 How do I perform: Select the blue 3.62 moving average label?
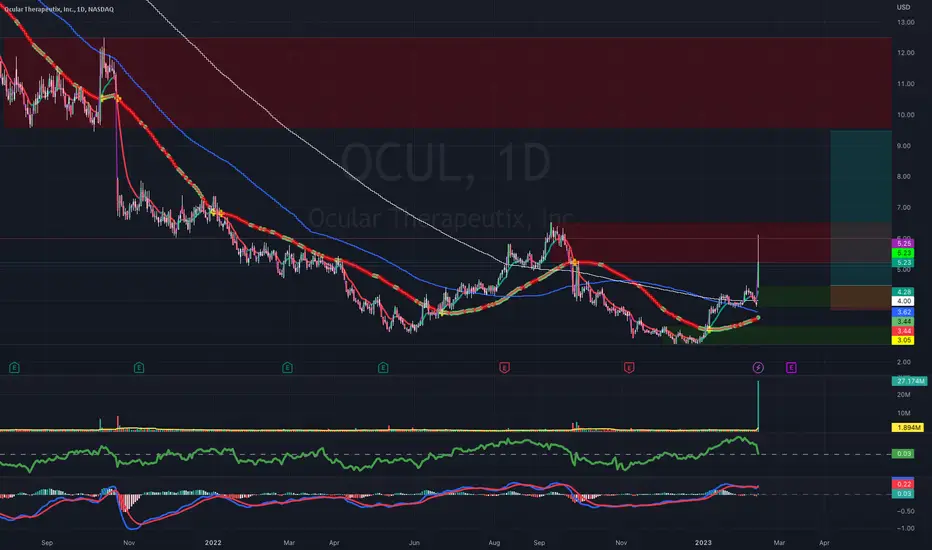pyautogui.click(x=904, y=312)
